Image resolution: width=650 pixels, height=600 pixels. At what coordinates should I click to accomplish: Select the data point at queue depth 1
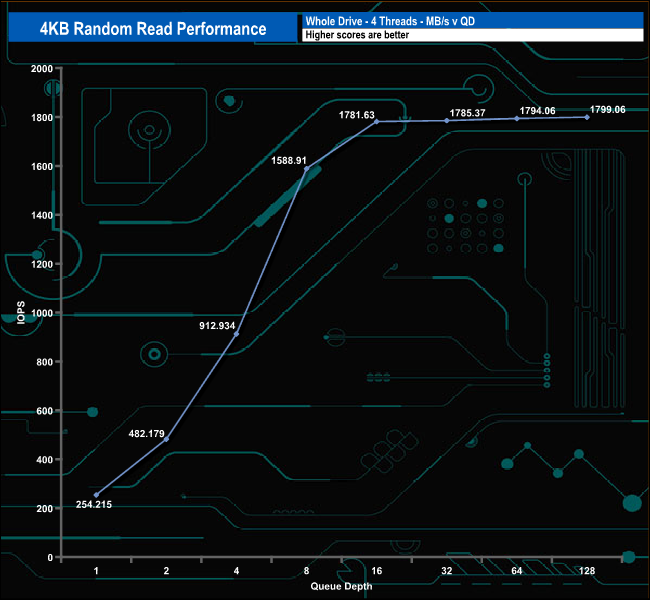click(96, 495)
